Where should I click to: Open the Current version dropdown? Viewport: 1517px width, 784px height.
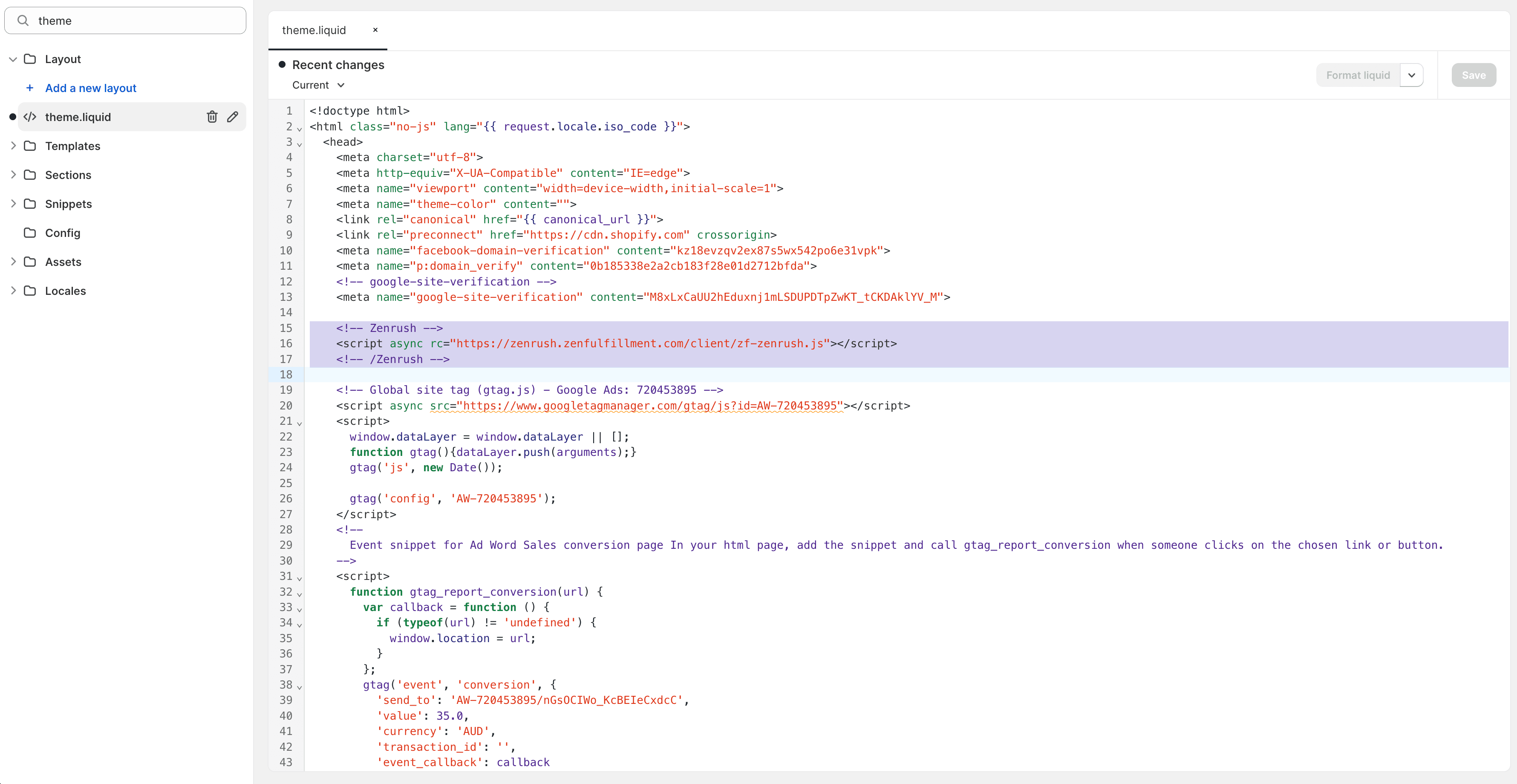click(319, 85)
